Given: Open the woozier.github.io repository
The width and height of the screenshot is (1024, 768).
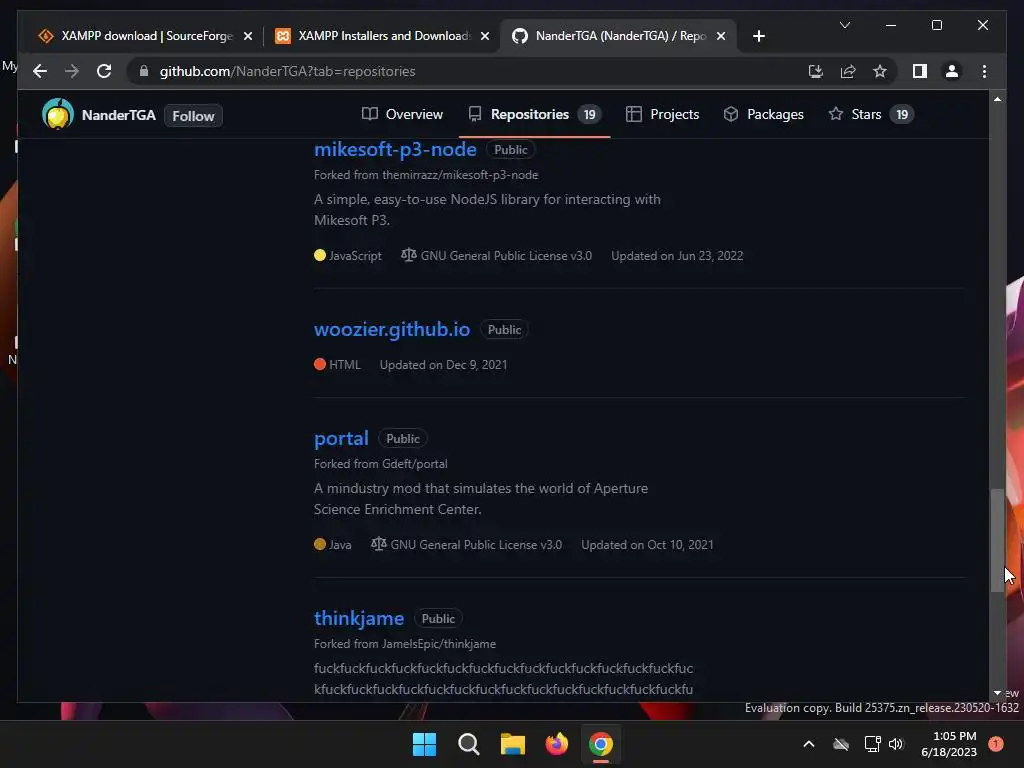Looking at the screenshot, I should pyautogui.click(x=392, y=329).
